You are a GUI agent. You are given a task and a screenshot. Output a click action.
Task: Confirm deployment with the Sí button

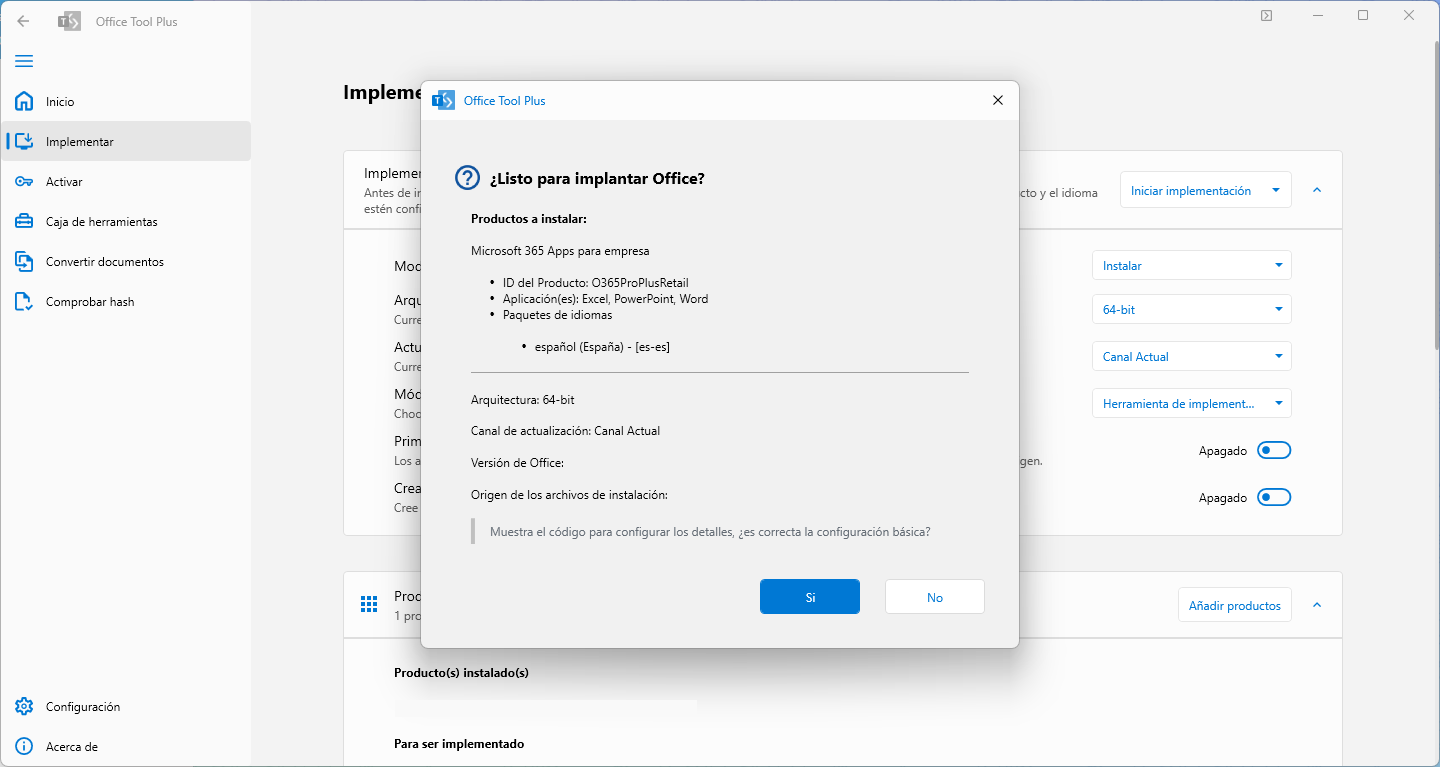tap(810, 597)
